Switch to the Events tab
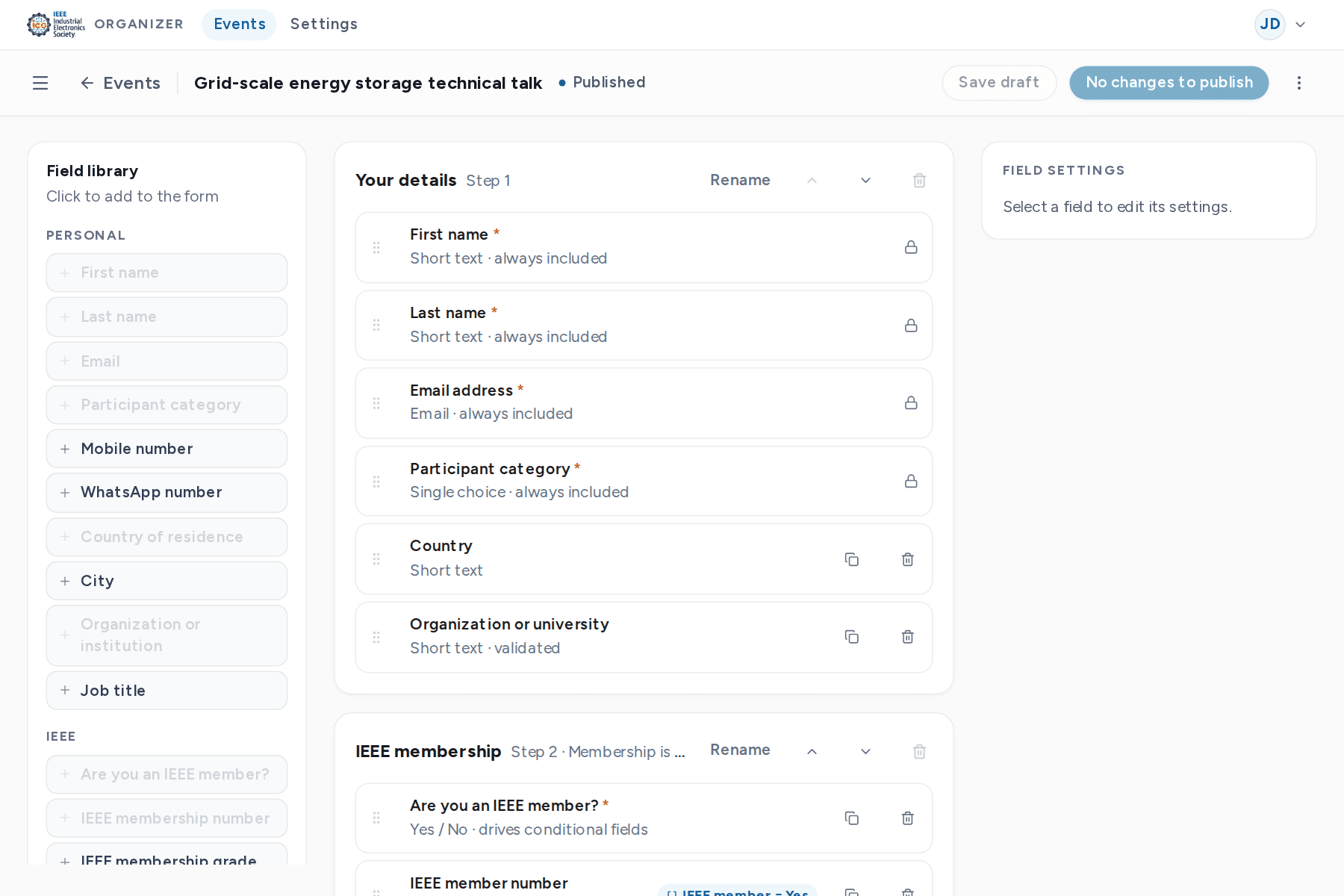1344x896 pixels. [239, 25]
